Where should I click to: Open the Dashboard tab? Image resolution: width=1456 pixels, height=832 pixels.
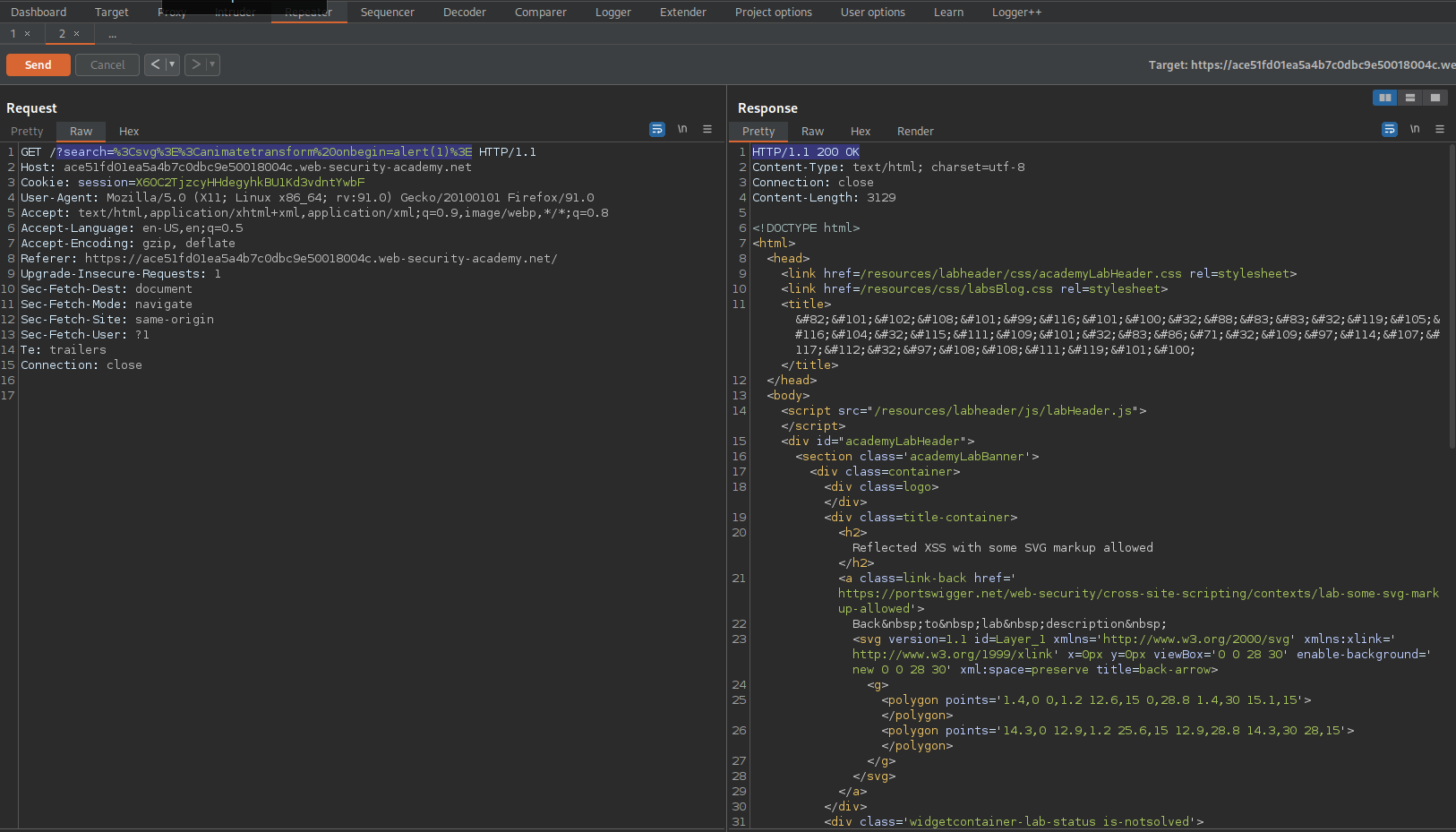[x=39, y=12]
